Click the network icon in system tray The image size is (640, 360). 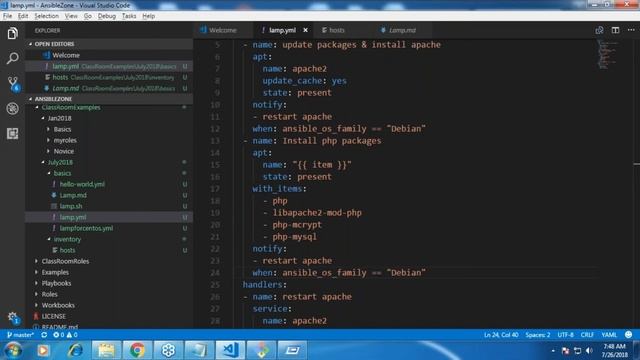click(577, 351)
